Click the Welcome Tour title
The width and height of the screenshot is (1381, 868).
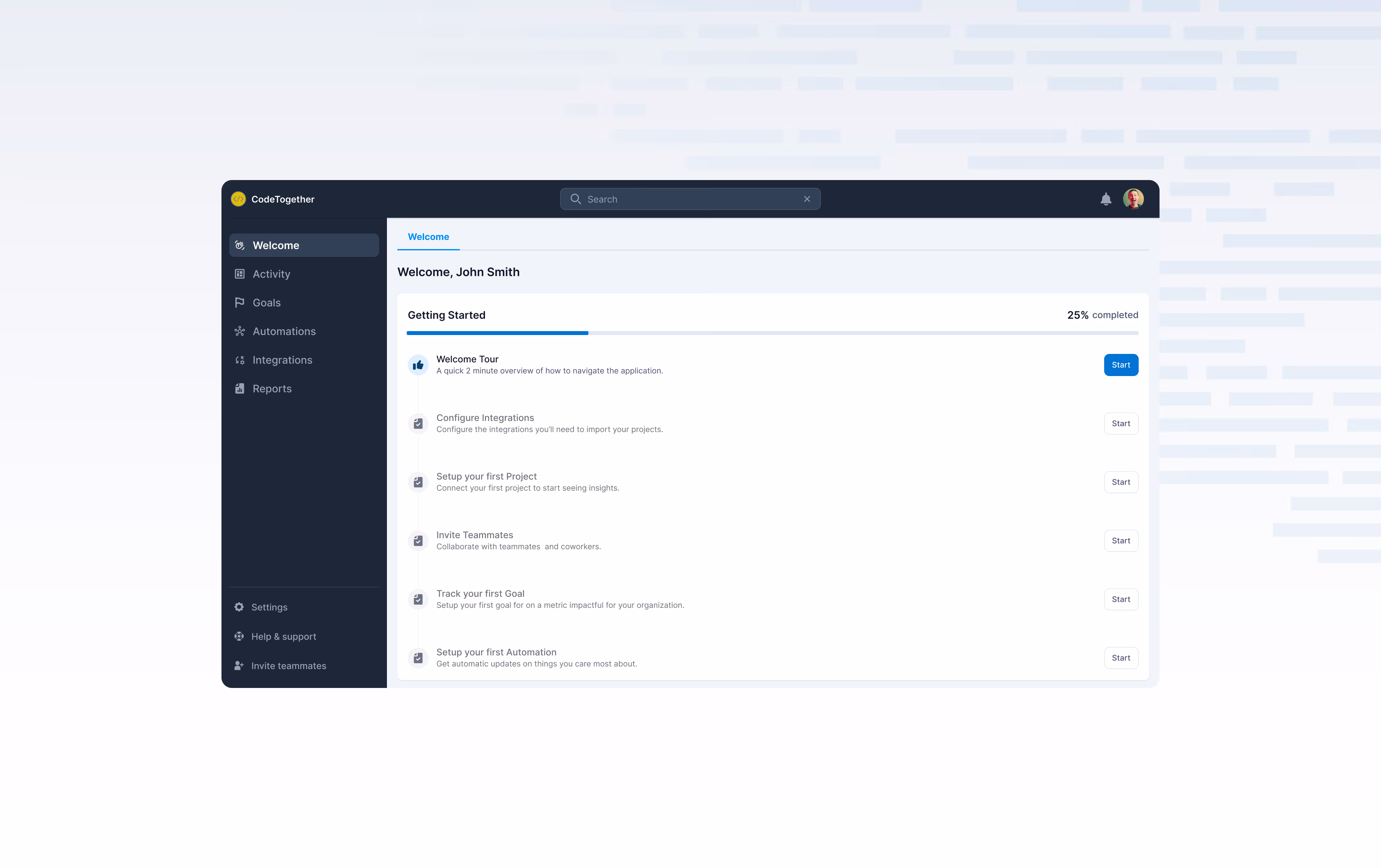pyautogui.click(x=467, y=359)
